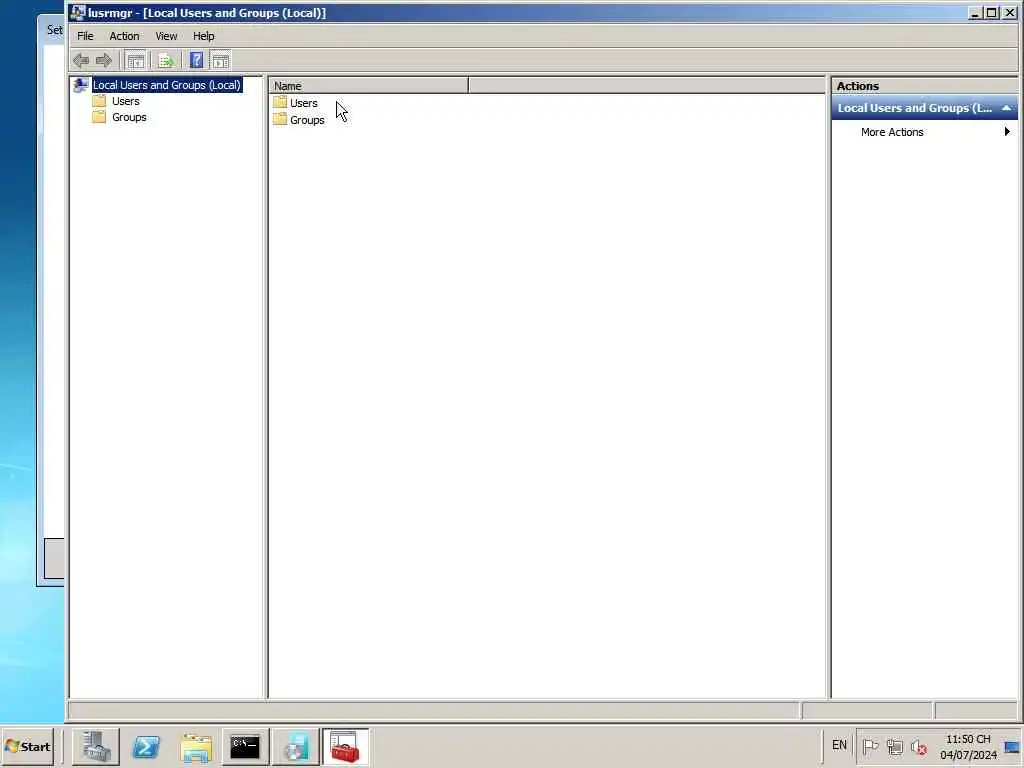Select the Users label in the left tree
The image size is (1024, 768).
click(125, 101)
